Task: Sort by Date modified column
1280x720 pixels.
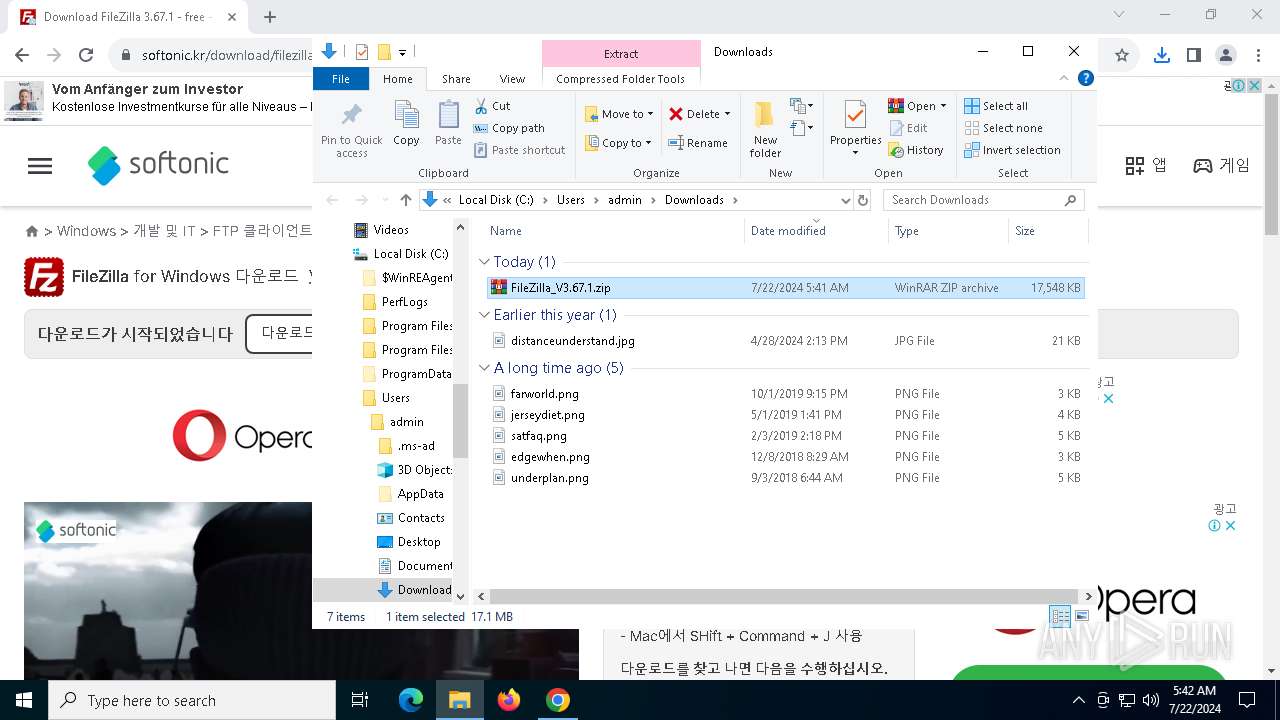Action: pos(815,231)
